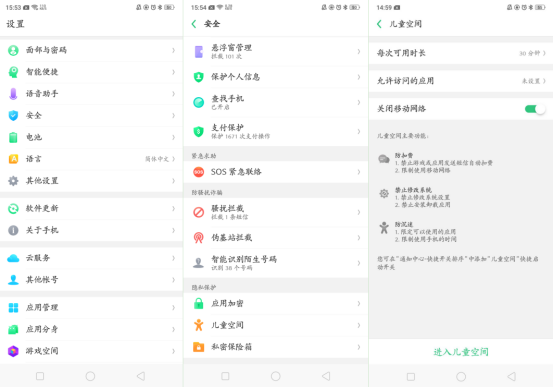The height and width of the screenshot is (387, 554).
Task: Expand 应用管理 row chevron
Action: (173, 308)
